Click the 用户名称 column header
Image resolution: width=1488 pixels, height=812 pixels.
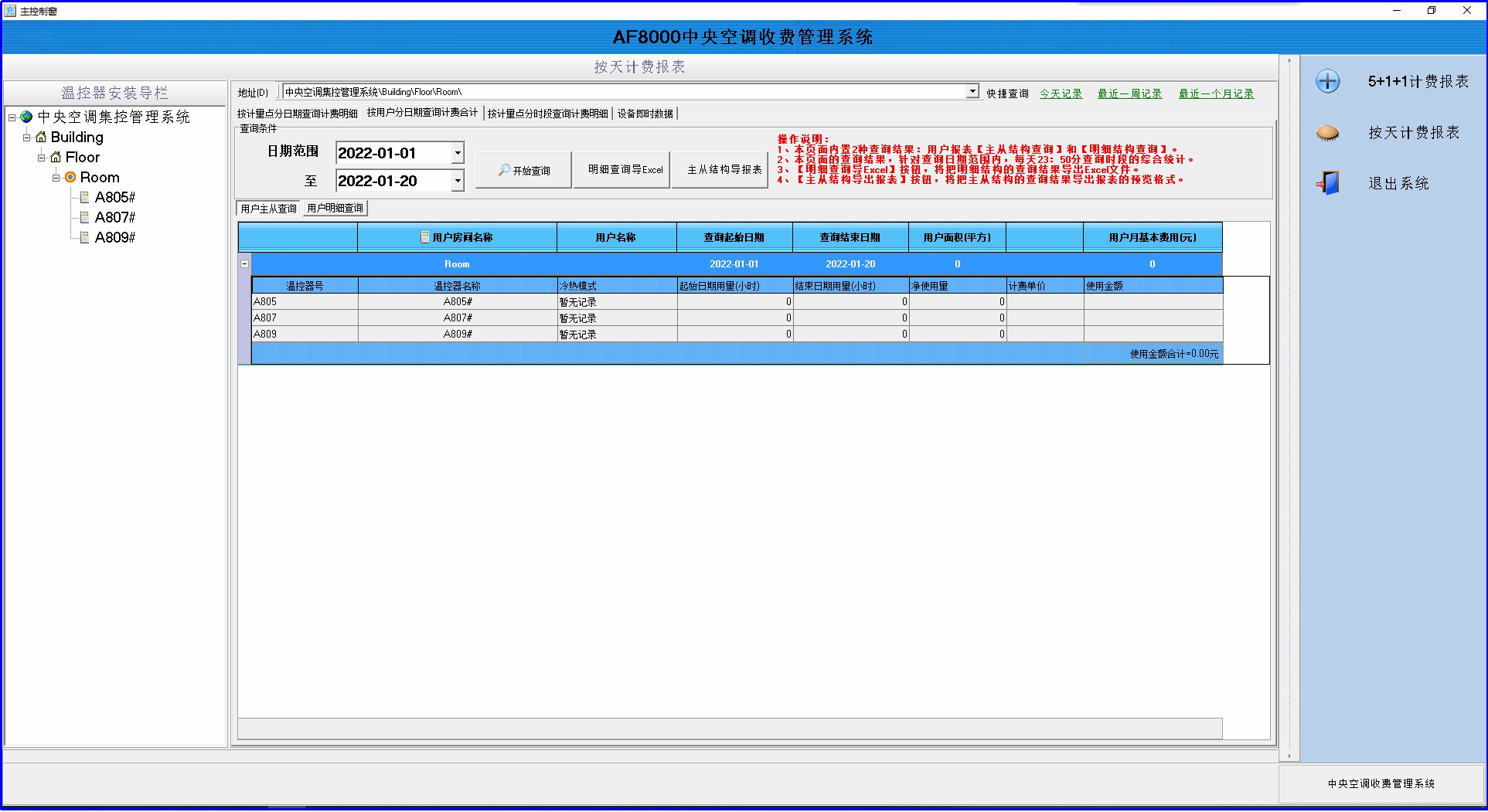(x=616, y=237)
